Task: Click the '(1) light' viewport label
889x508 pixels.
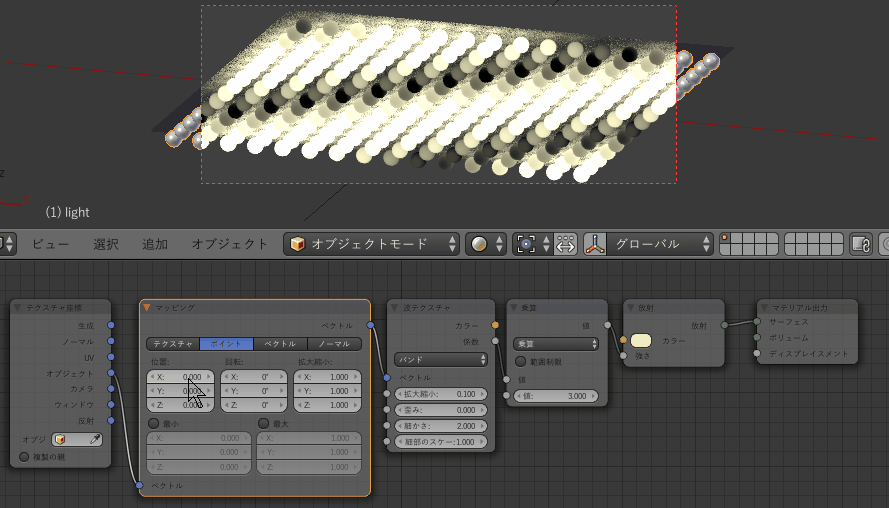Action: click(x=67, y=212)
